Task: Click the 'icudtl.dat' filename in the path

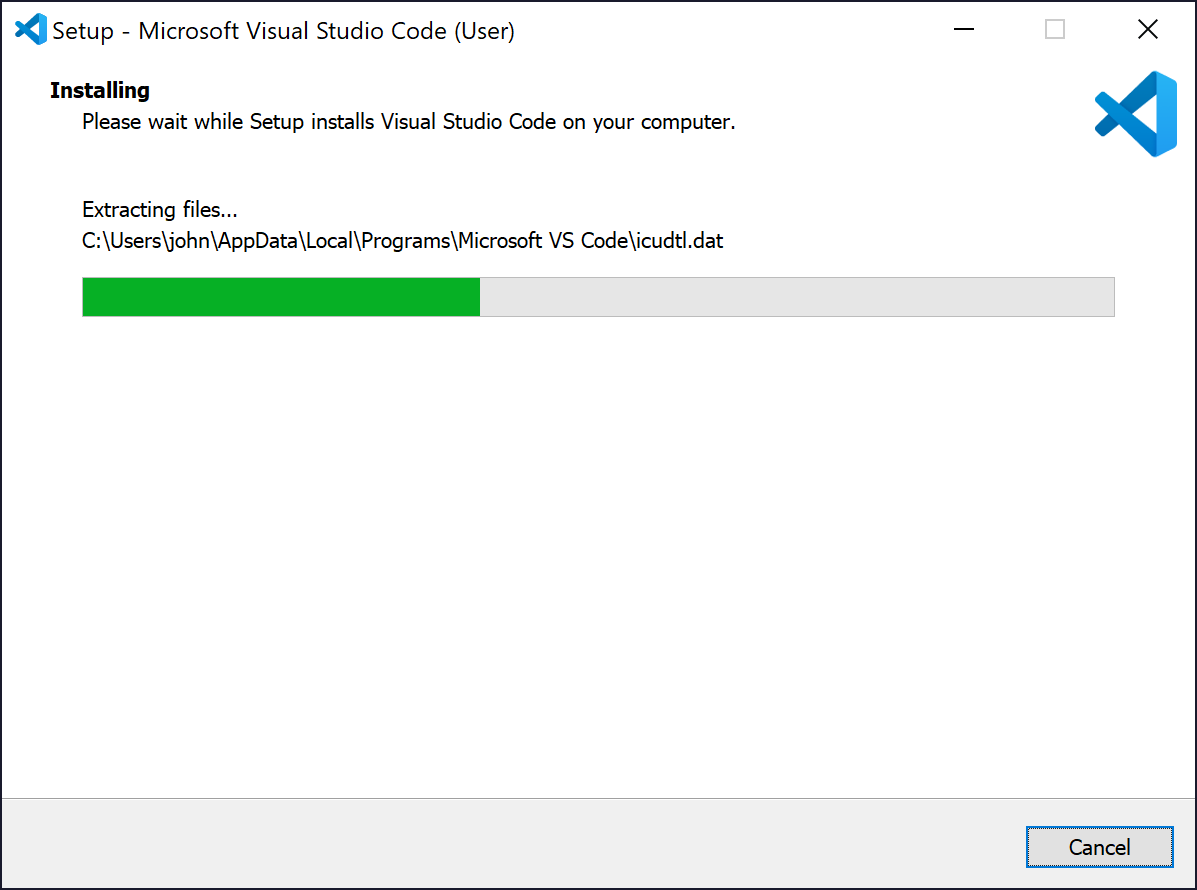Action: click(680, 241)
